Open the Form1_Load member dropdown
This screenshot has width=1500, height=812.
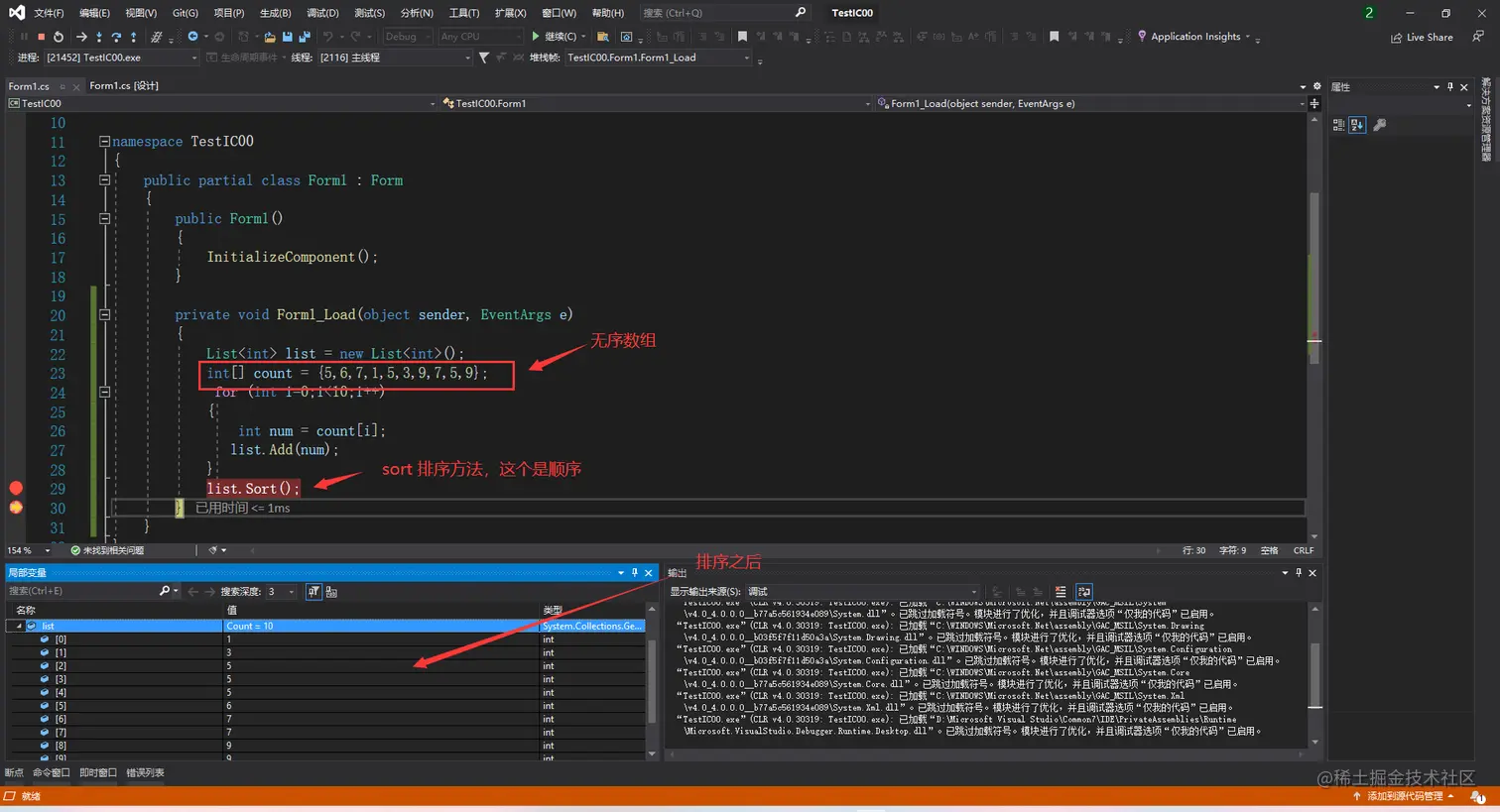pos(1090,103)
